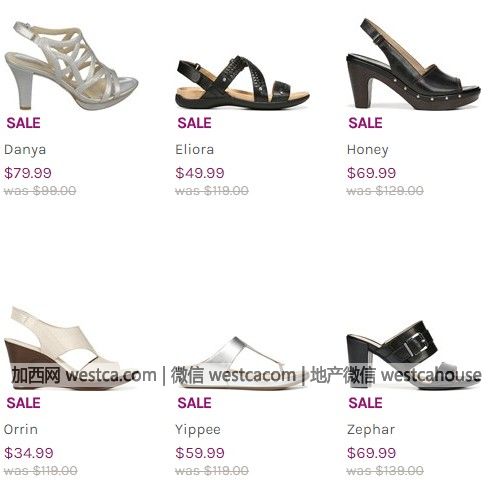The image size is (491, 485).
Task: Click the Orrin product name link
Action: tap(21, 429)
